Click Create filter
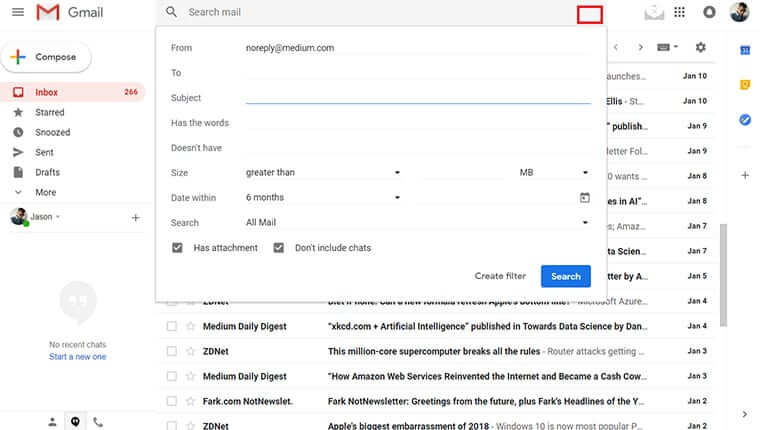Screen dimensions: 760x430 tap(500, 276)
